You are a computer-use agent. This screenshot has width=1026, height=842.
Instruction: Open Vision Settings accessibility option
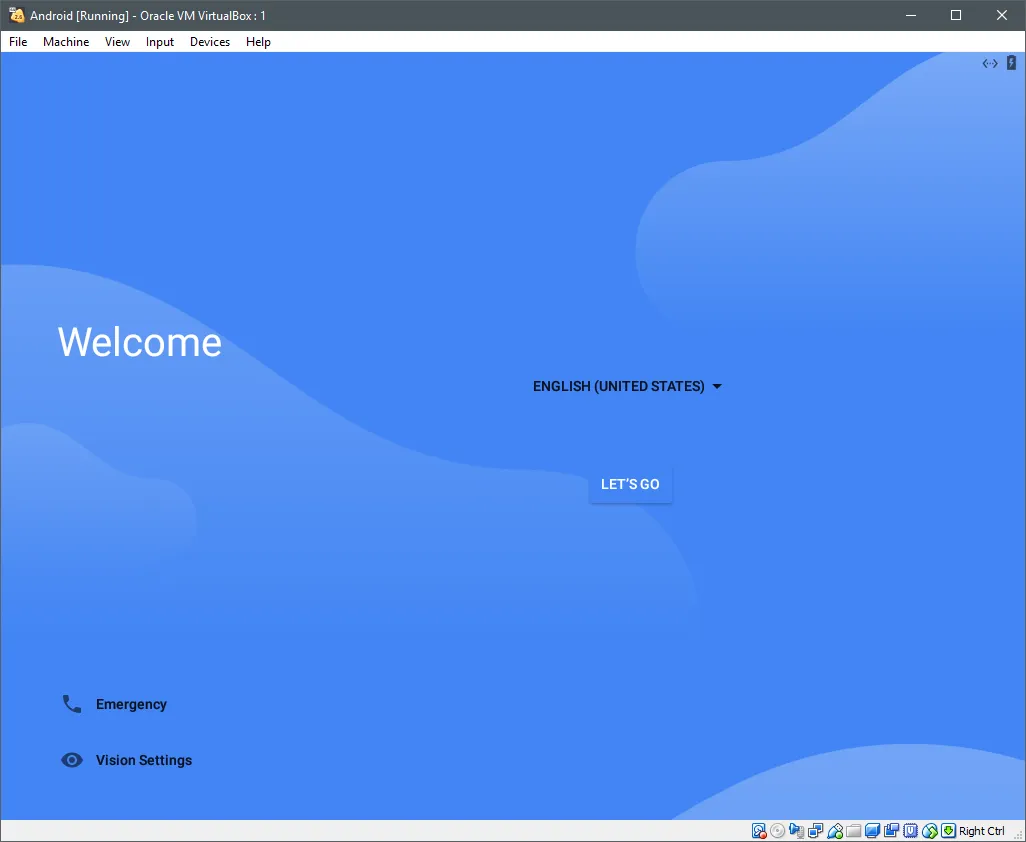click(x=143, y=760)
